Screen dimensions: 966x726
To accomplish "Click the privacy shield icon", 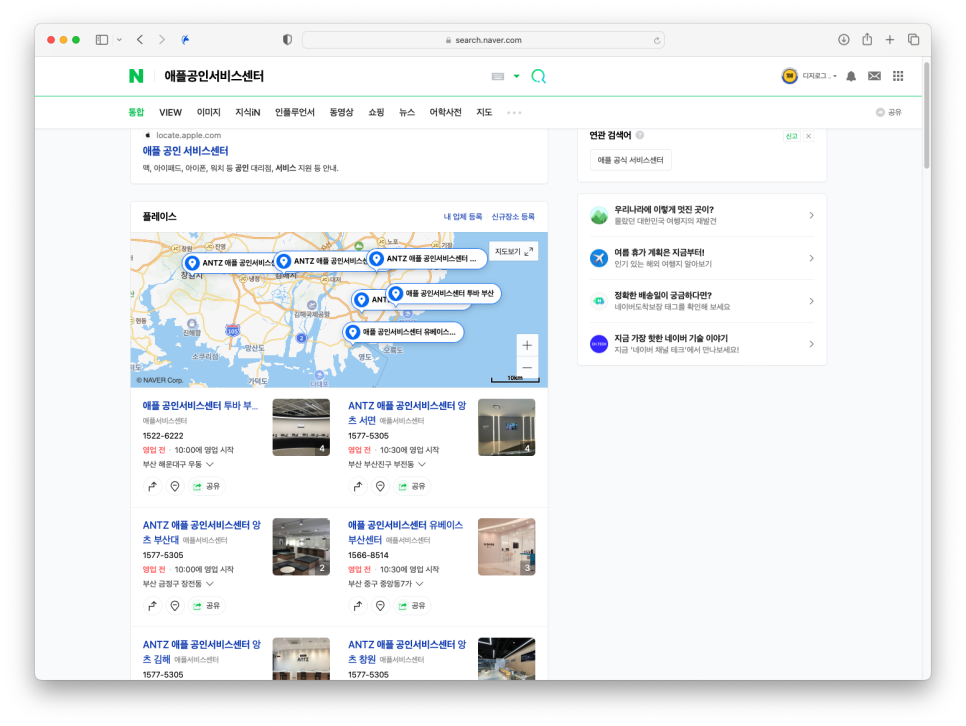I will pos(287,39).
